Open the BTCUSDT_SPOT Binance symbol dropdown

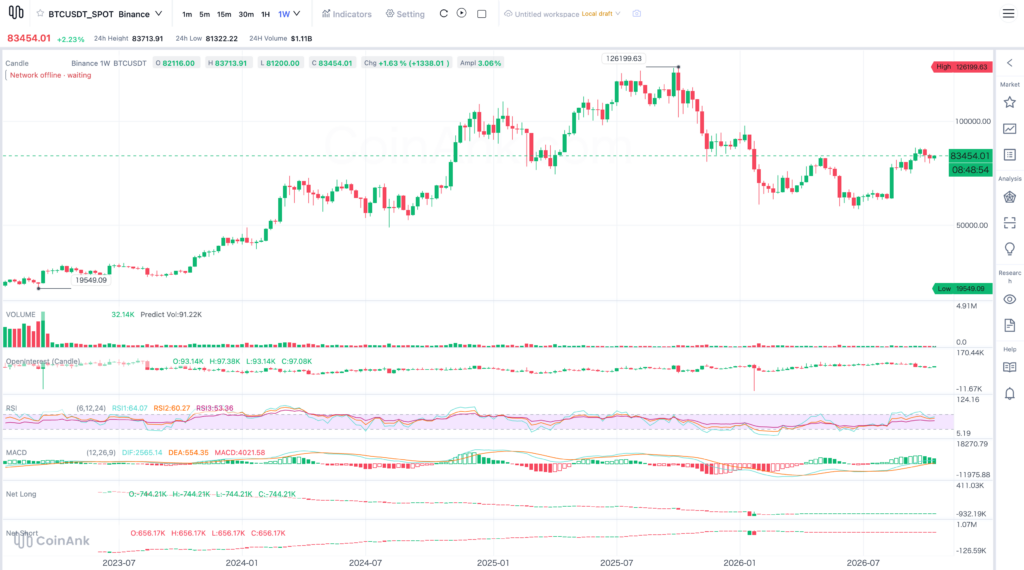click(x=104, y=14)
